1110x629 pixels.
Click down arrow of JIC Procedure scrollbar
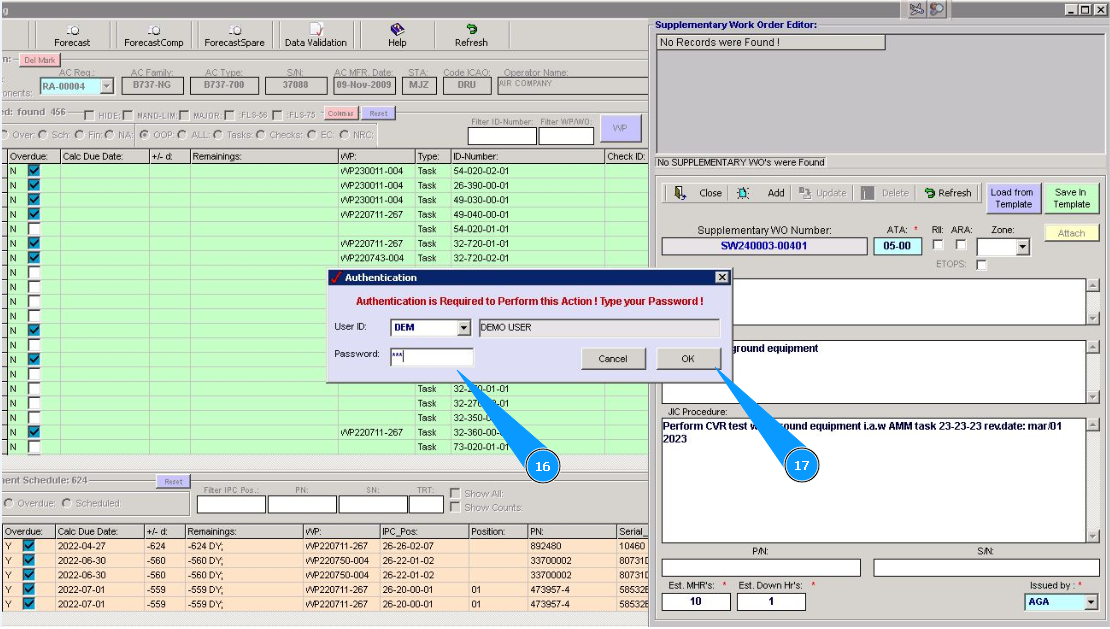coord(1093,536)
